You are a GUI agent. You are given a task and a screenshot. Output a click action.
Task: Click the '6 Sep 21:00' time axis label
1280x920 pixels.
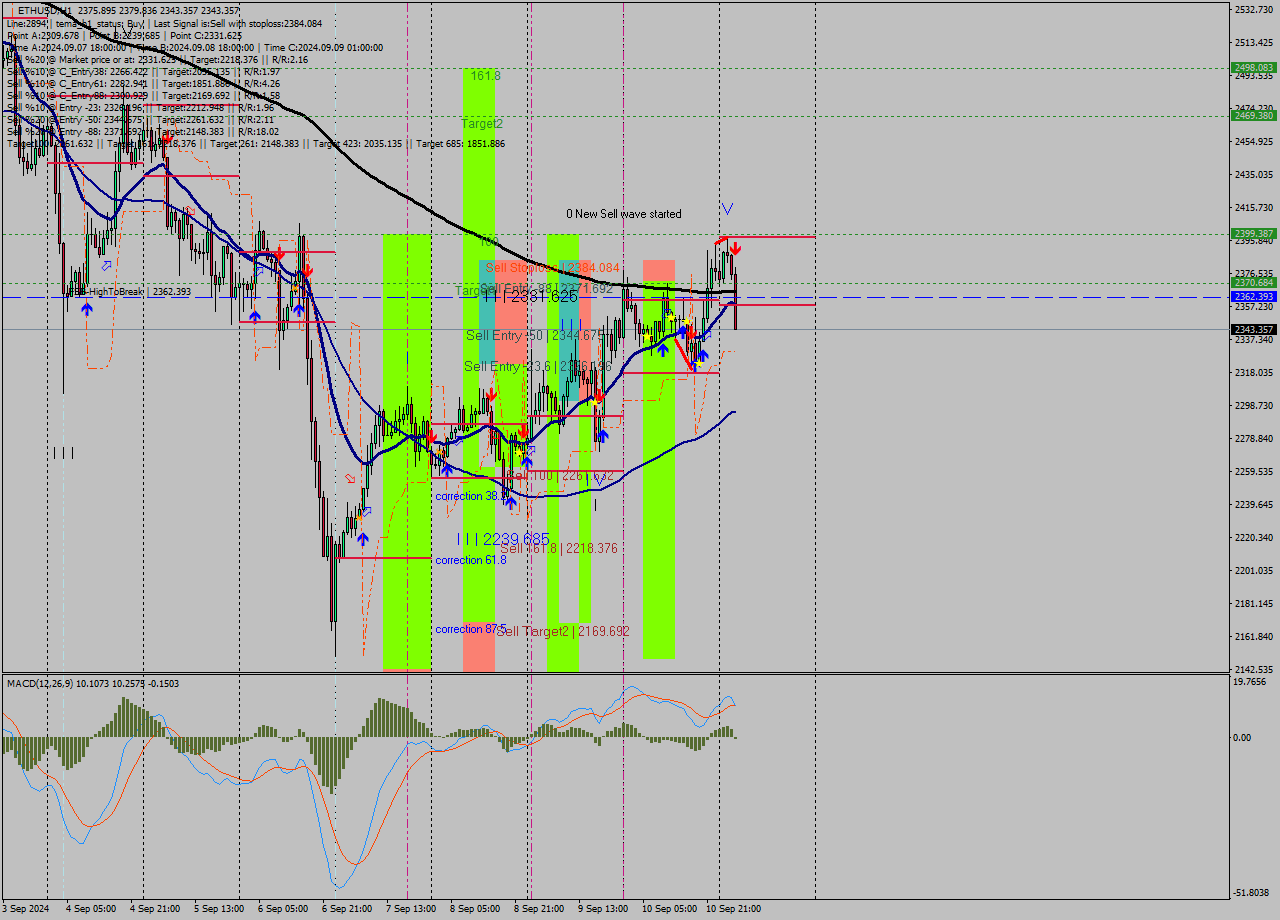(347, 909)
